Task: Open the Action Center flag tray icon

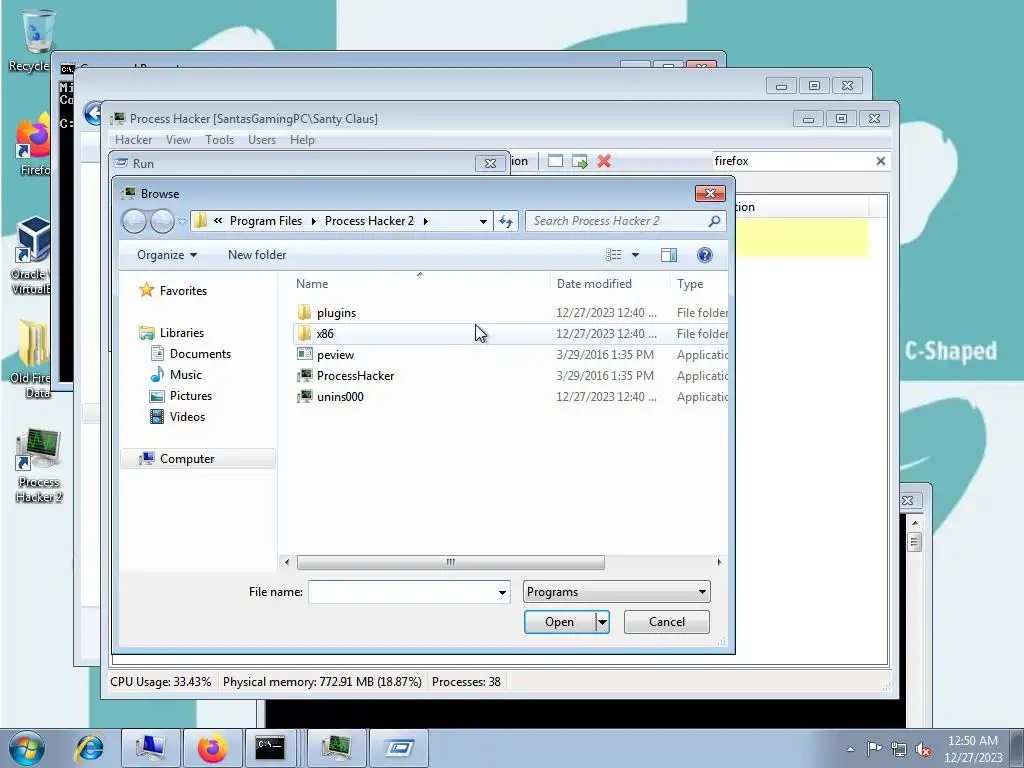Action: pos(874,749)
